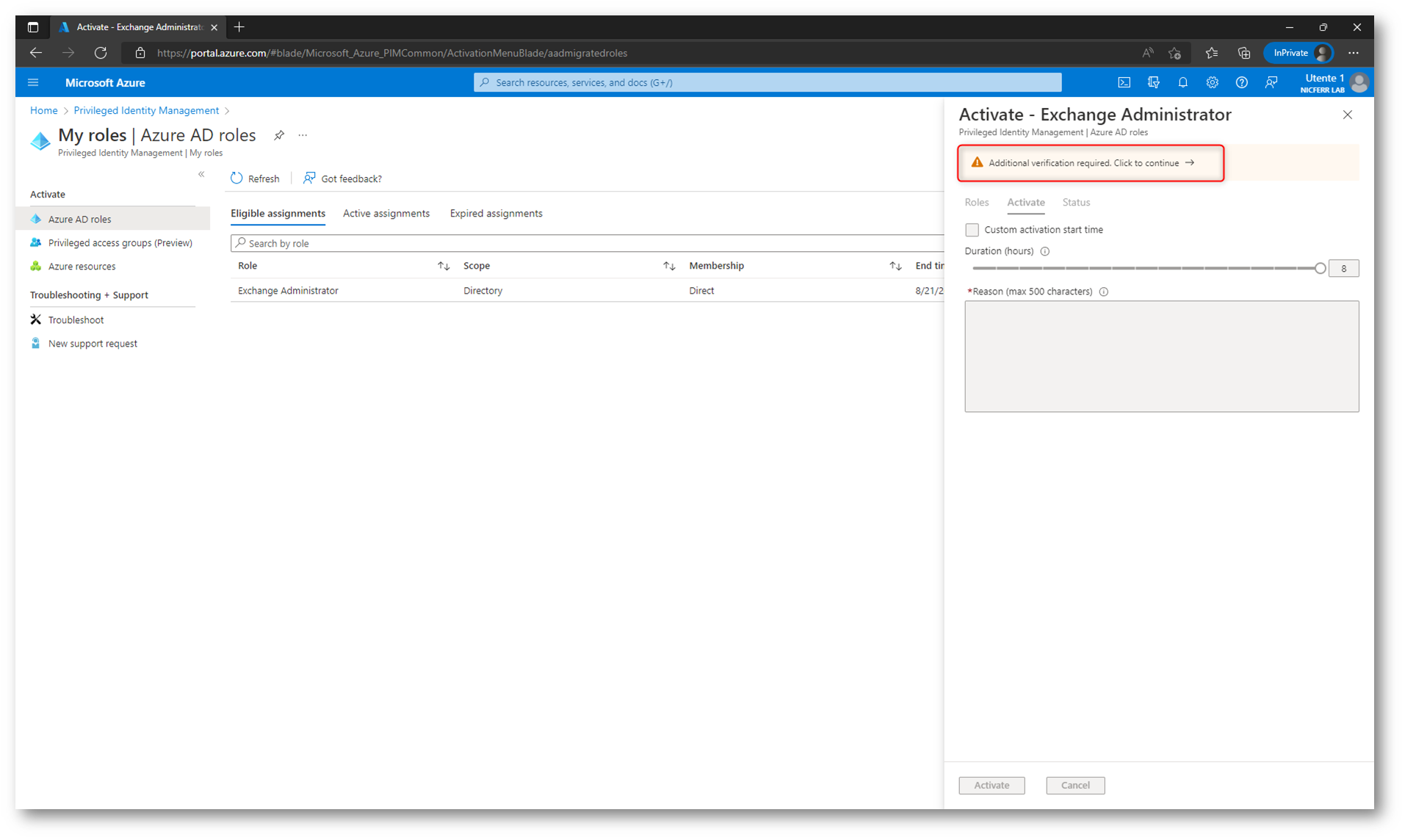1405x840 pixels.
Task: Click the Duration hours info icon
Action: click(1045, 251)
